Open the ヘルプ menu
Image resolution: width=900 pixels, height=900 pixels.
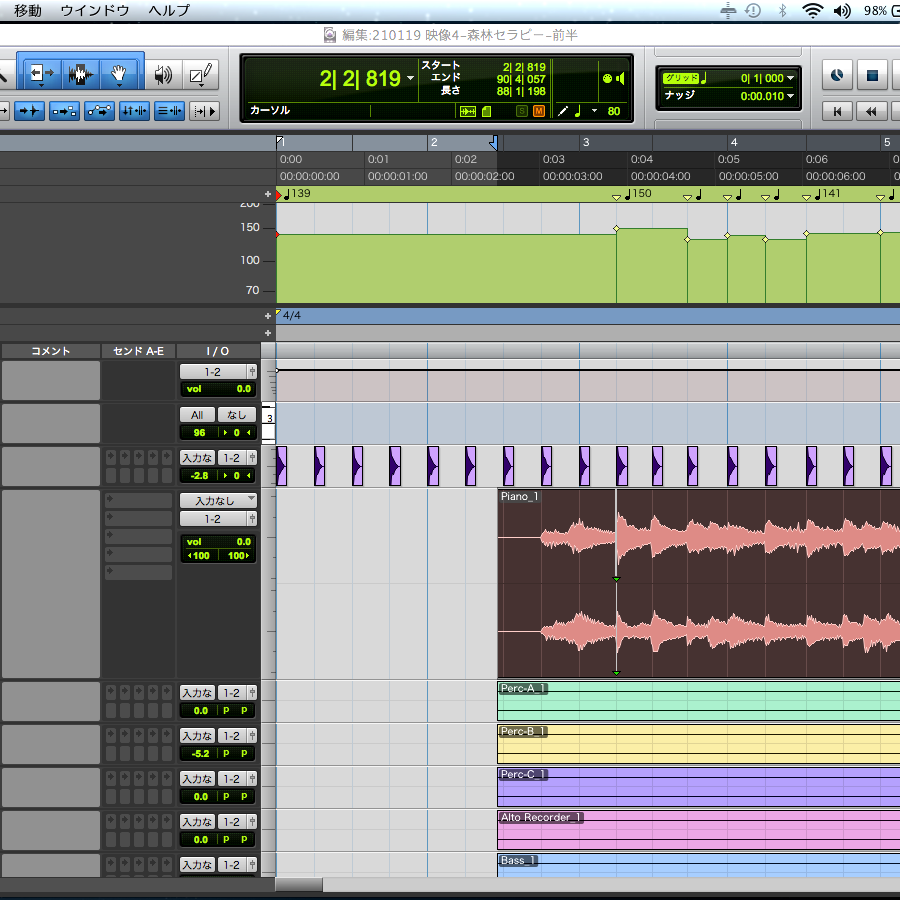(168, 10)
